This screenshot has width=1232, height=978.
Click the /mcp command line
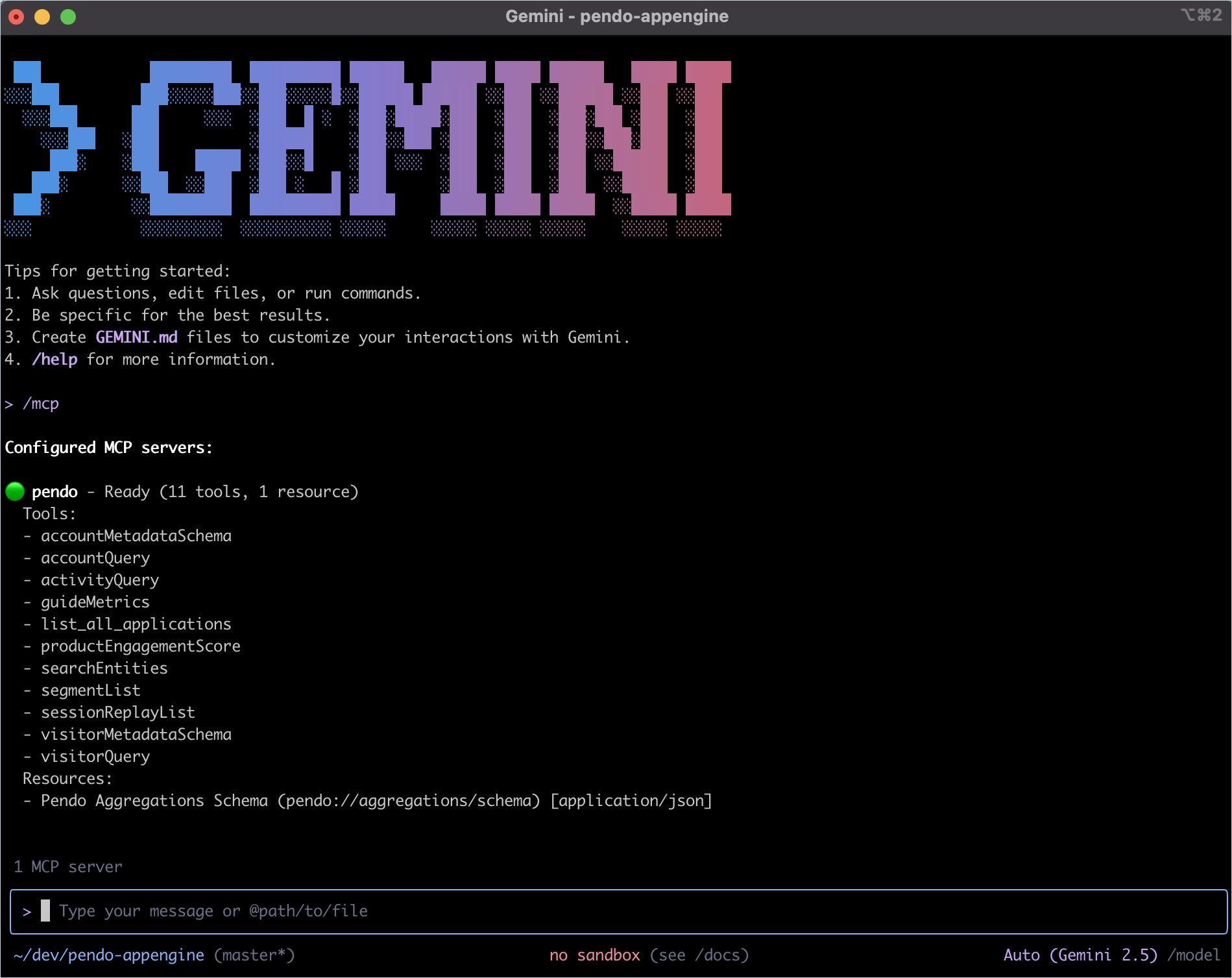click(x=32, y=404)
